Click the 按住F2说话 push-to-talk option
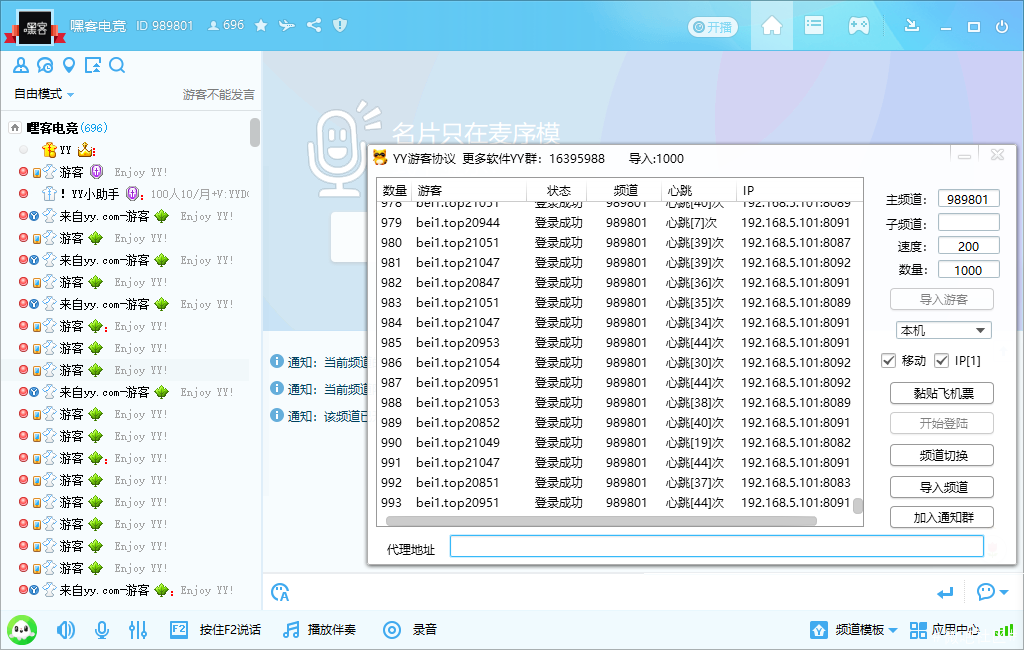Image resolution: width=1024 pixels, height=650 pixels. 216,630
